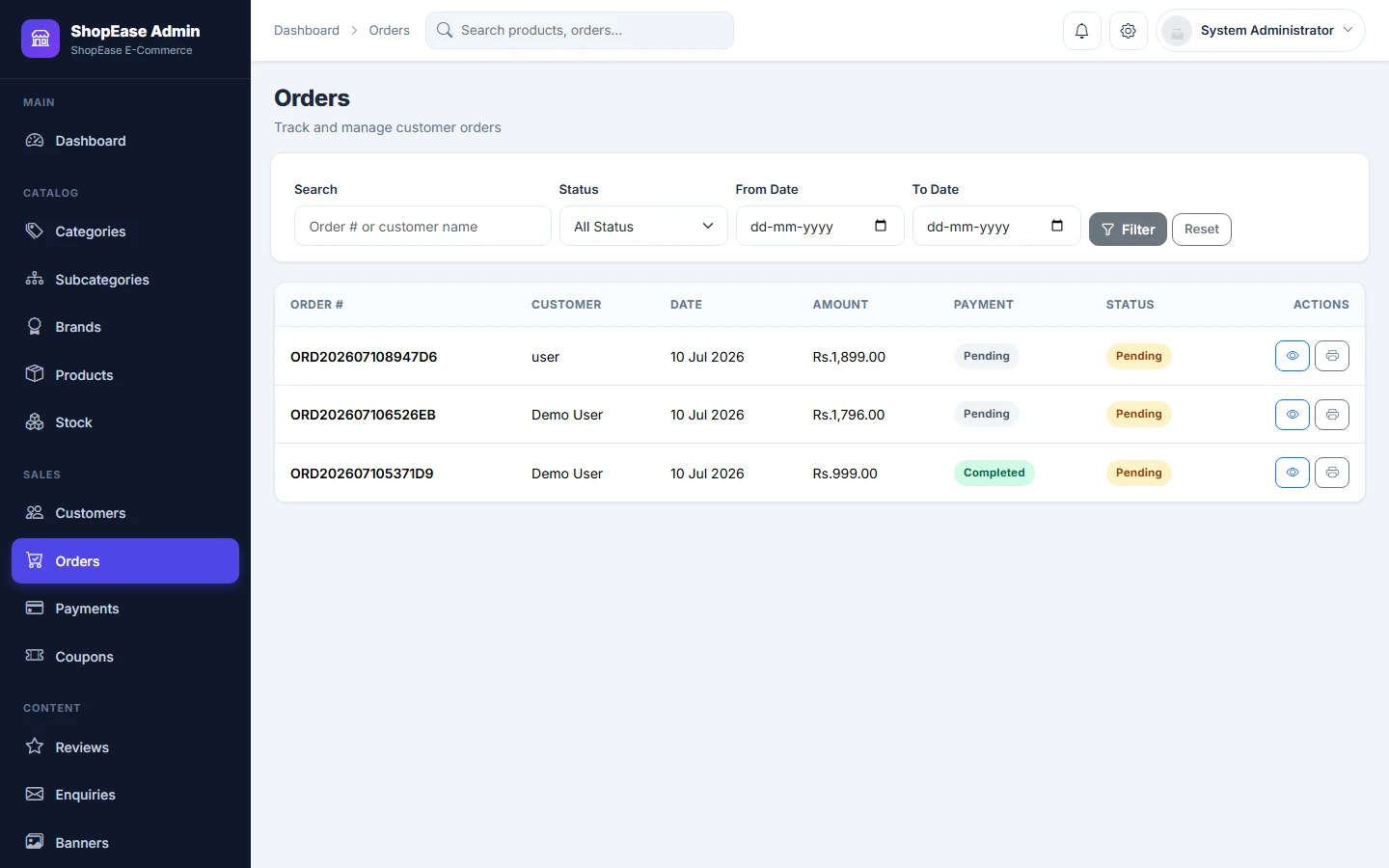Print order ORD202607105371D9
Screen dimensions: 1389x868
point(1332,473)
